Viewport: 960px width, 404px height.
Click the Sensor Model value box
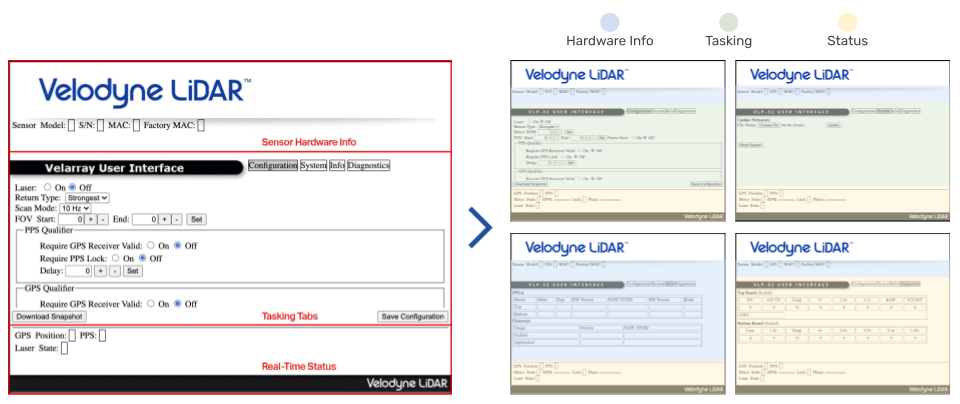[71, 125]
